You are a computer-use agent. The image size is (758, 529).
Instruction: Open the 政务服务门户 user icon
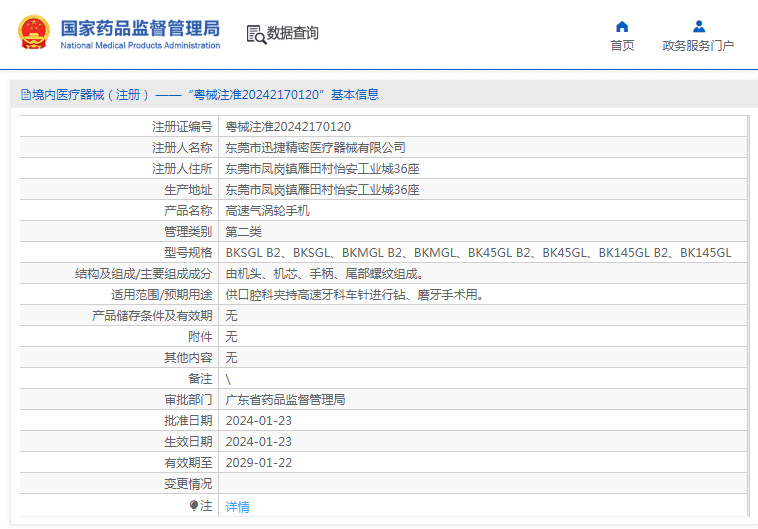click(699, 26)
